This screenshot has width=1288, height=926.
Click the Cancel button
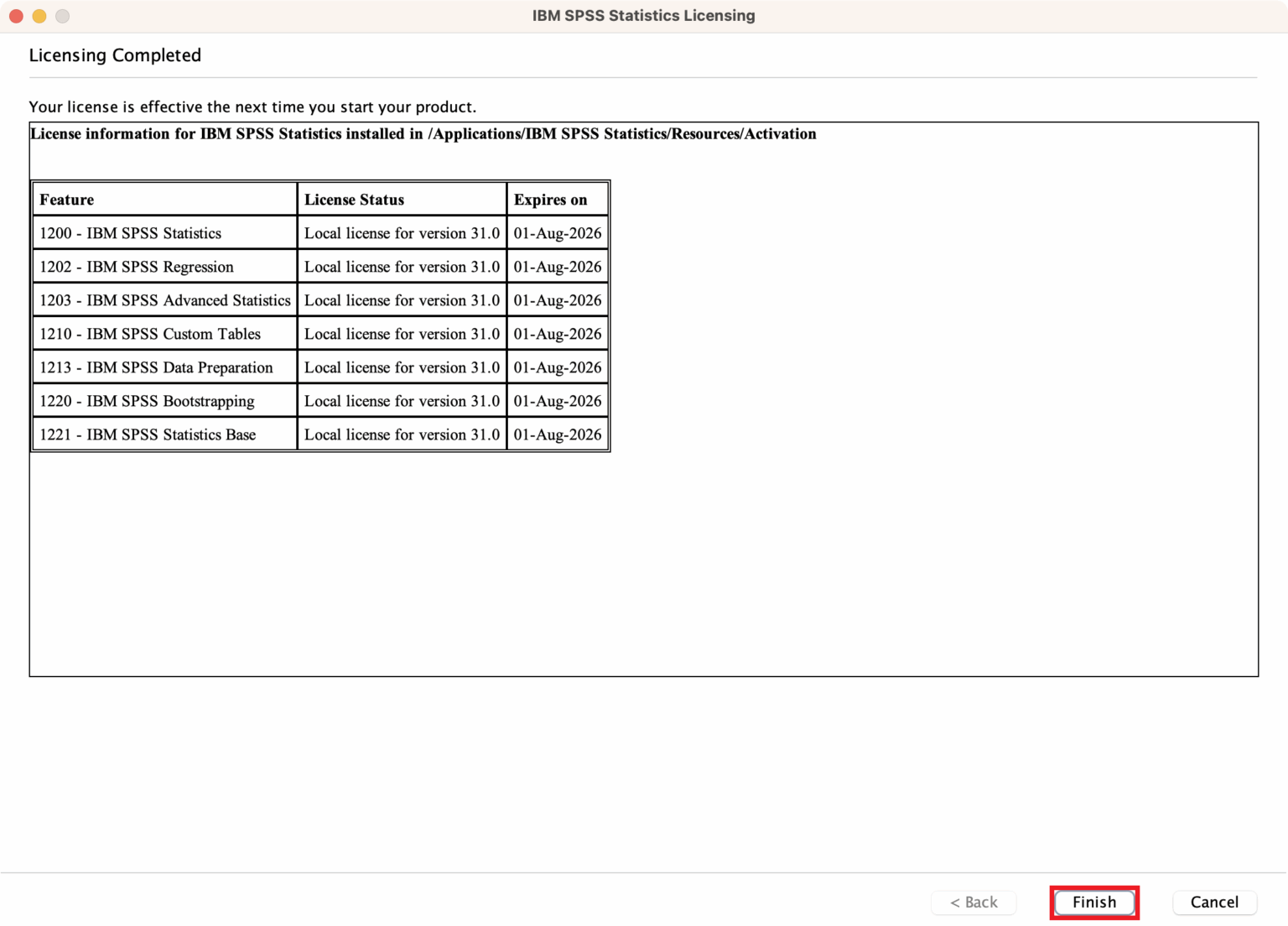[x=1214, y=903]
